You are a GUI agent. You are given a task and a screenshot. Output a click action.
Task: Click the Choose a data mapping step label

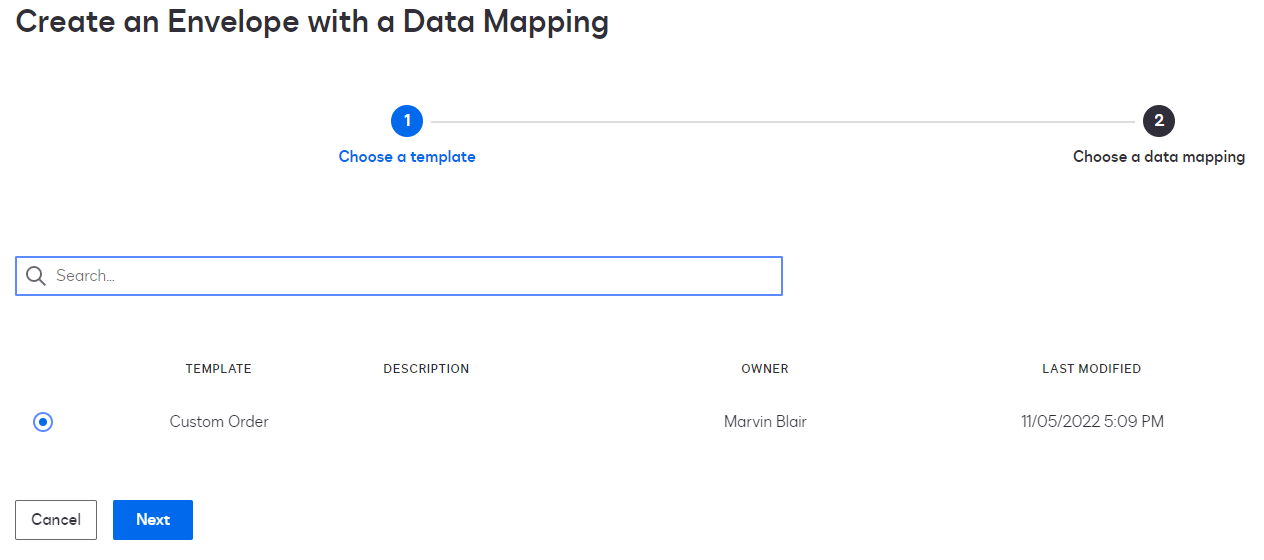[1159, 157]
